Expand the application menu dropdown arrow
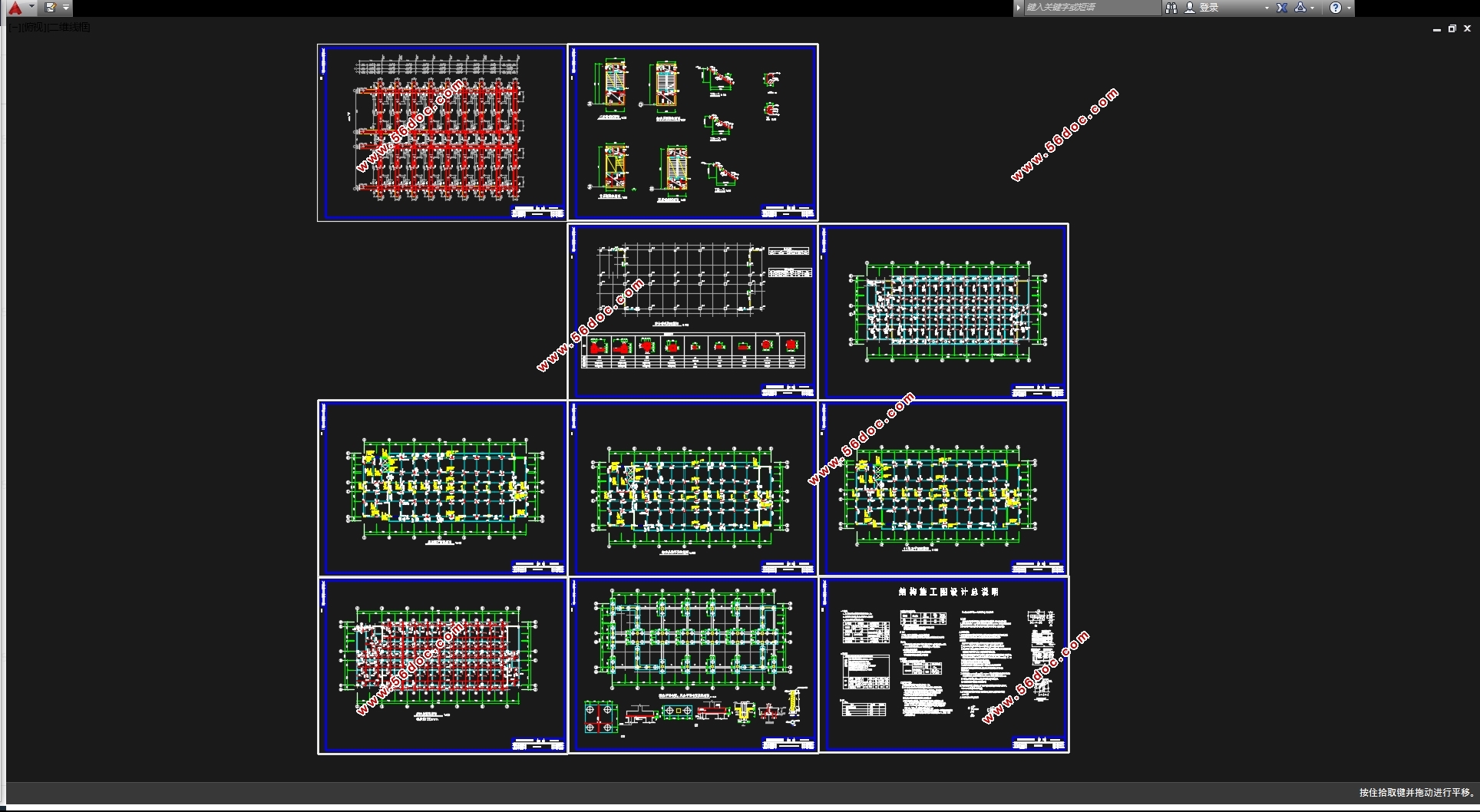Viewport: 1480px width, 812px height. pyautogui.click(x=31, y=7)
